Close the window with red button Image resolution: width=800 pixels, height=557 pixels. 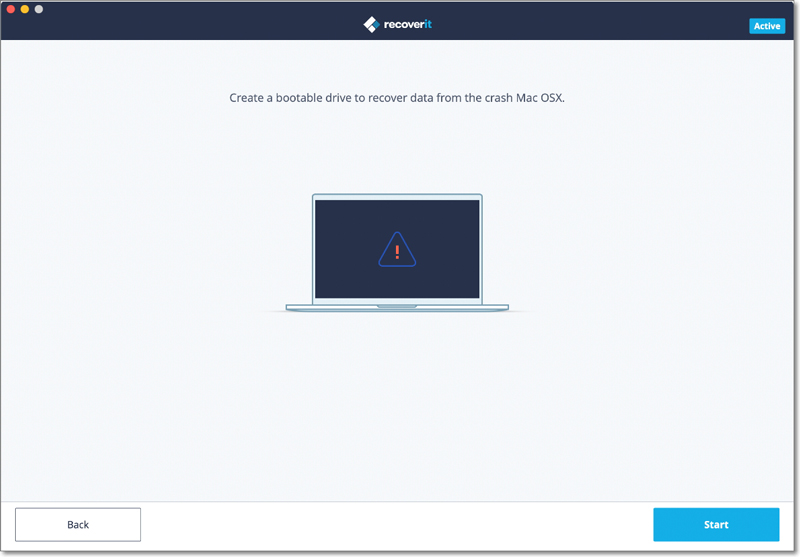(x=11, y=9)
